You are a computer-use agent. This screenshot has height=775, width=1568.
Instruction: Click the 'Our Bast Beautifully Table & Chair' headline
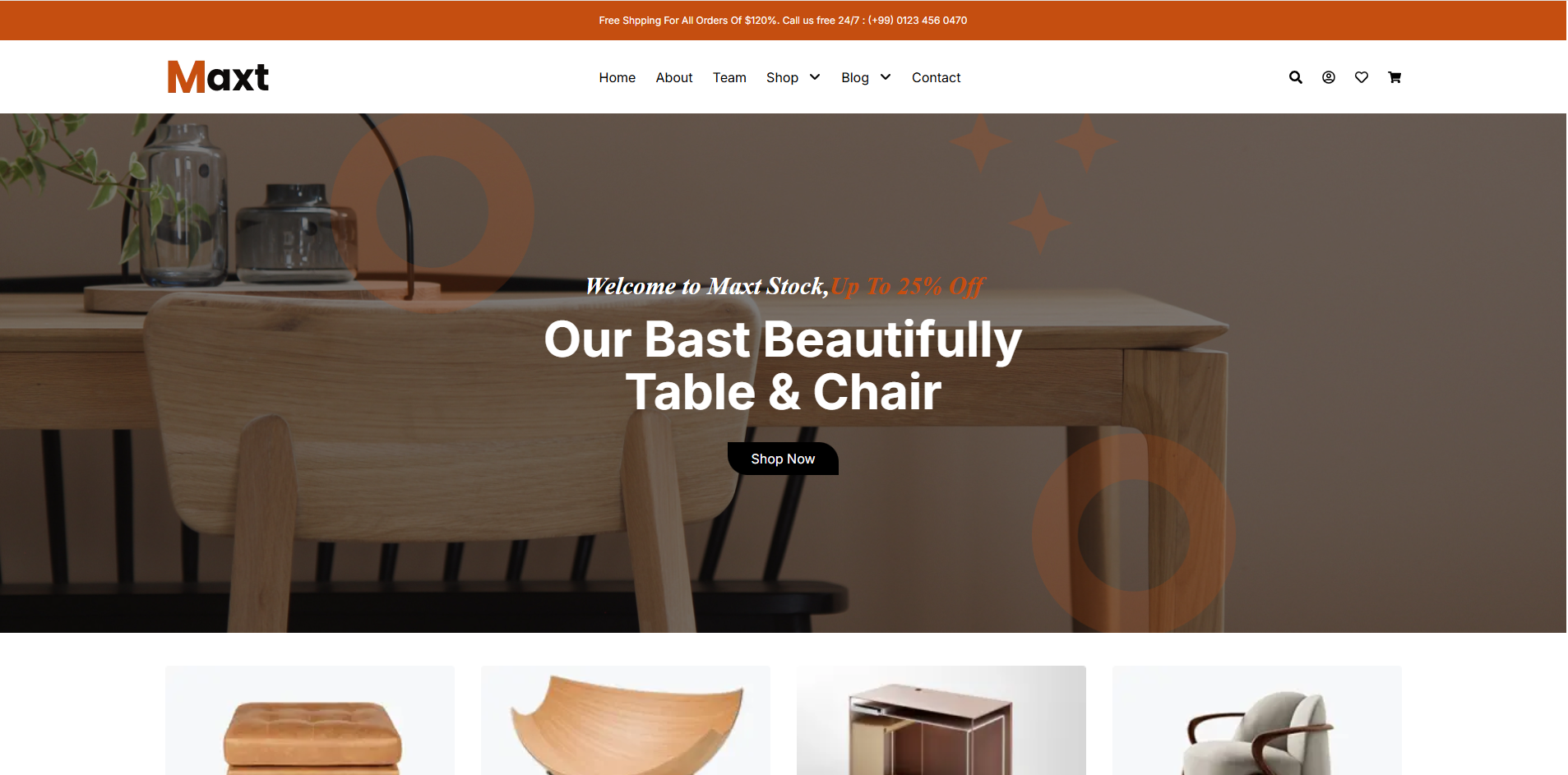click(783, 365)
